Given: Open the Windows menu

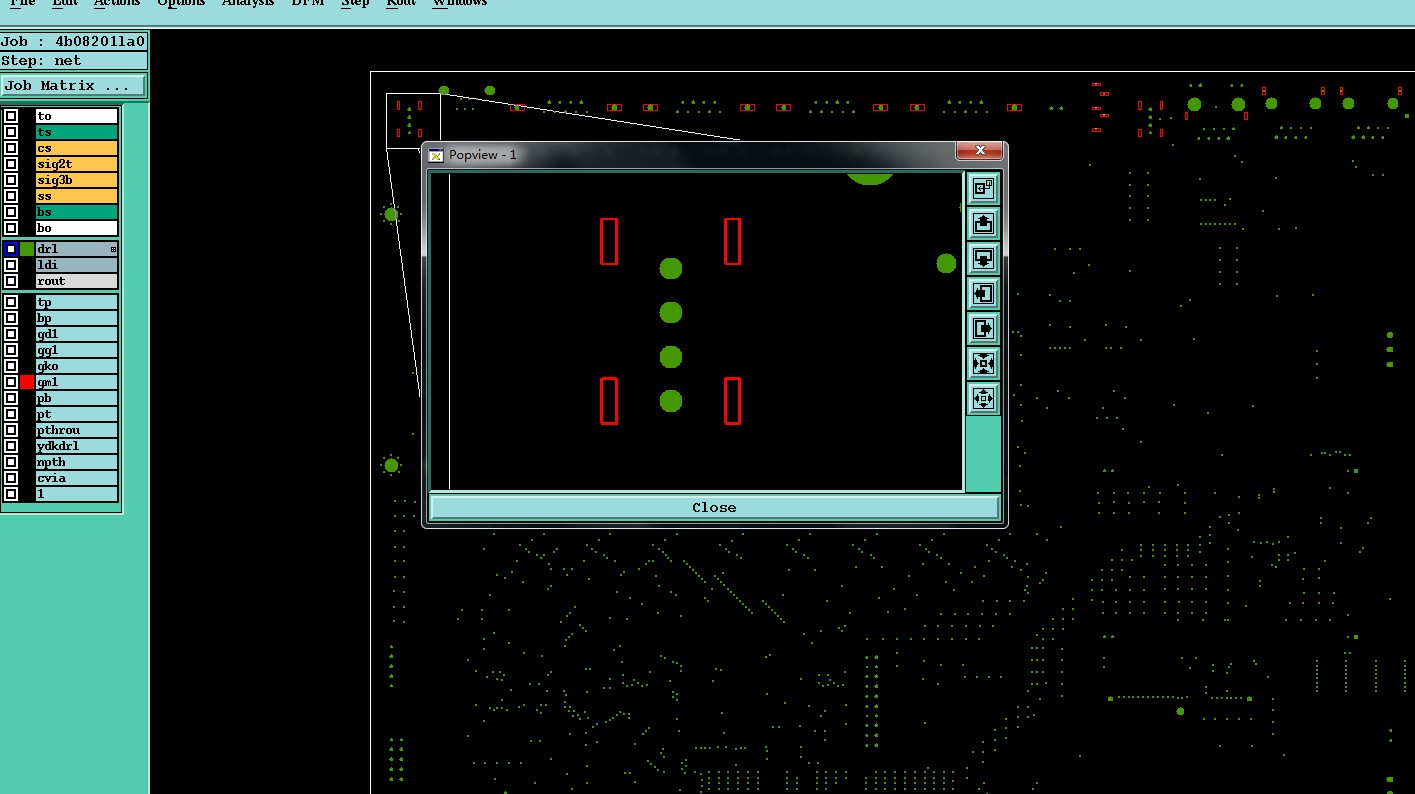Looking at the screenshot, I should pyautogui.click(x=460, y=3).
